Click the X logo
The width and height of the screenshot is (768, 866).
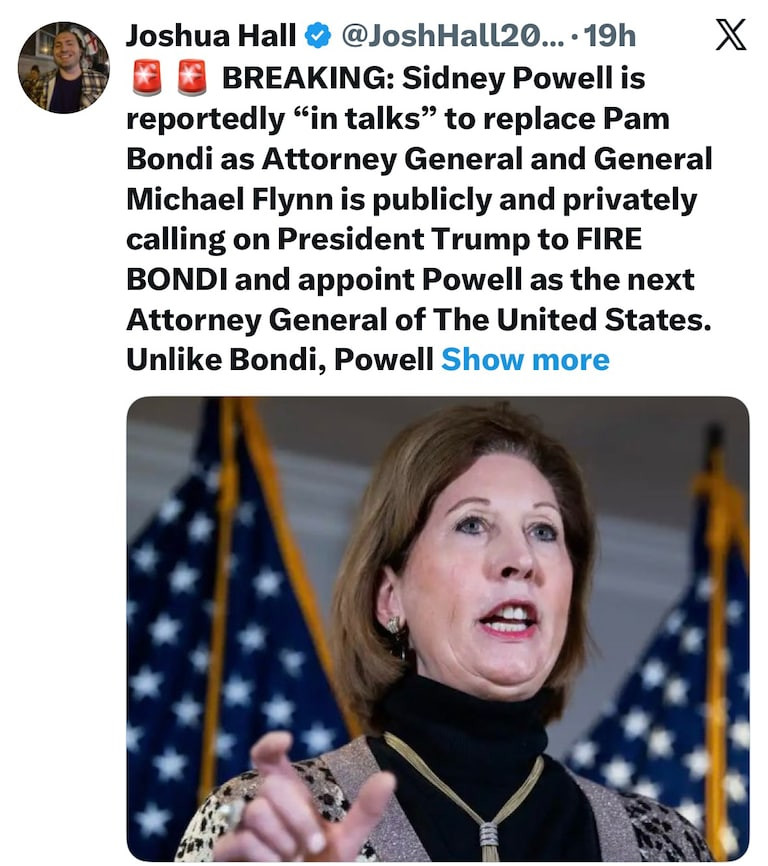(x=732, y=36)
